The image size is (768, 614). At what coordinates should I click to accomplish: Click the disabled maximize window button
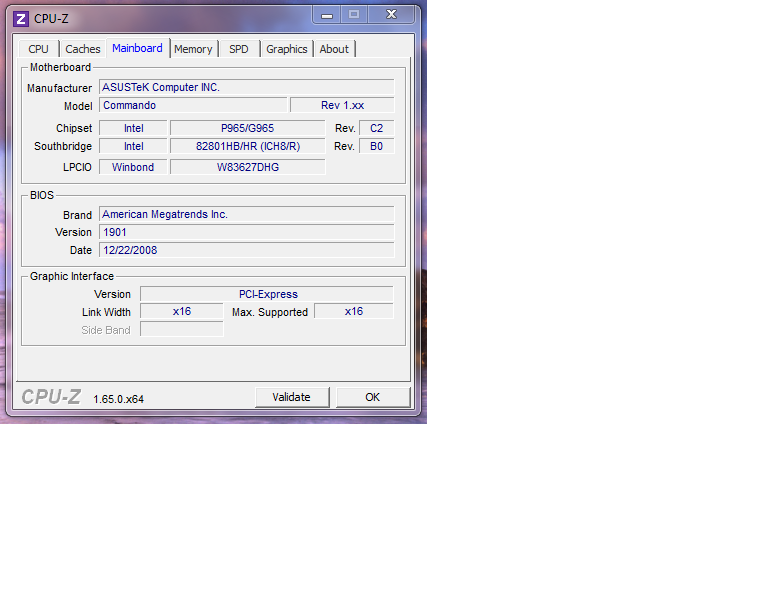tap(353, 14)
